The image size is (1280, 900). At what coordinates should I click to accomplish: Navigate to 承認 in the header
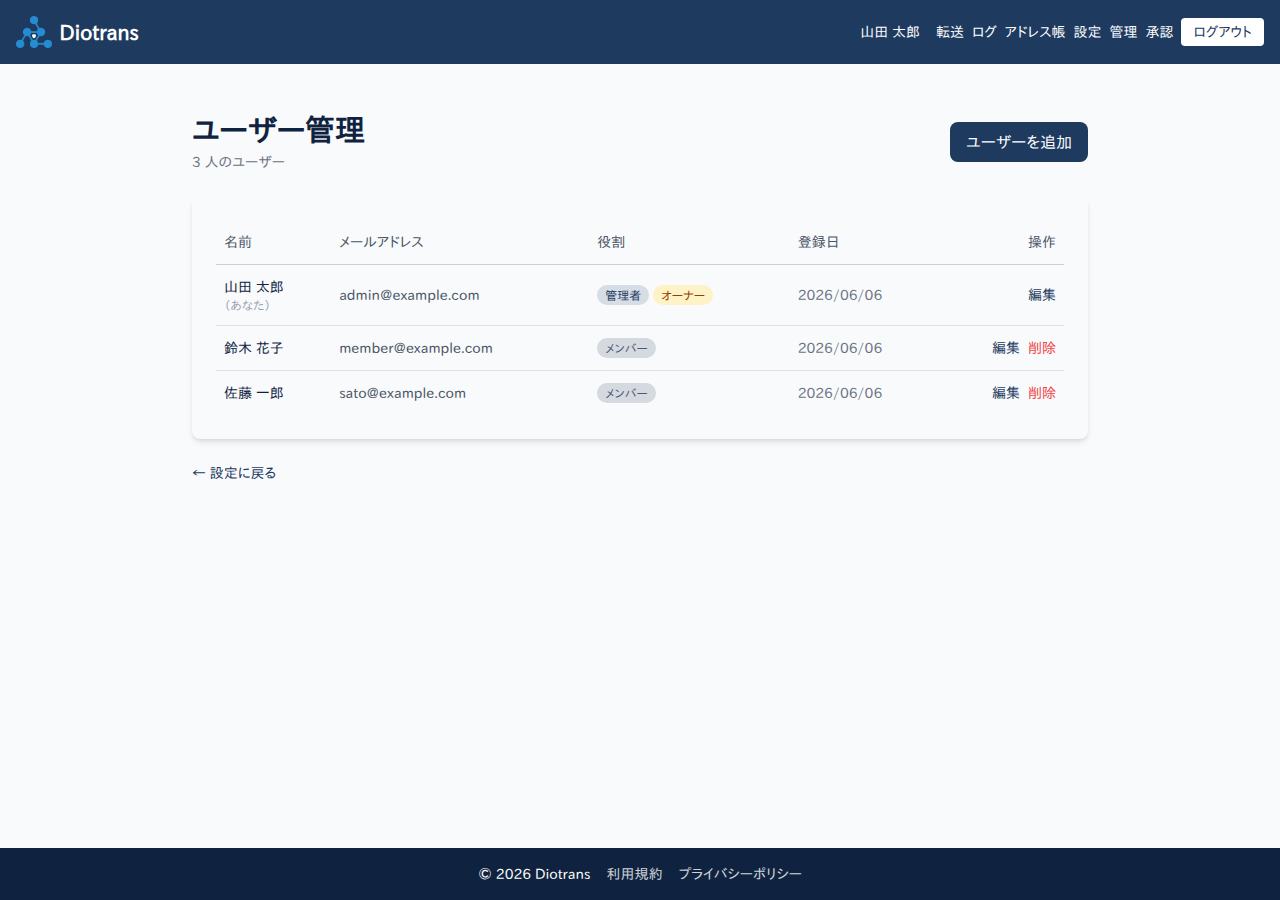1159,32
